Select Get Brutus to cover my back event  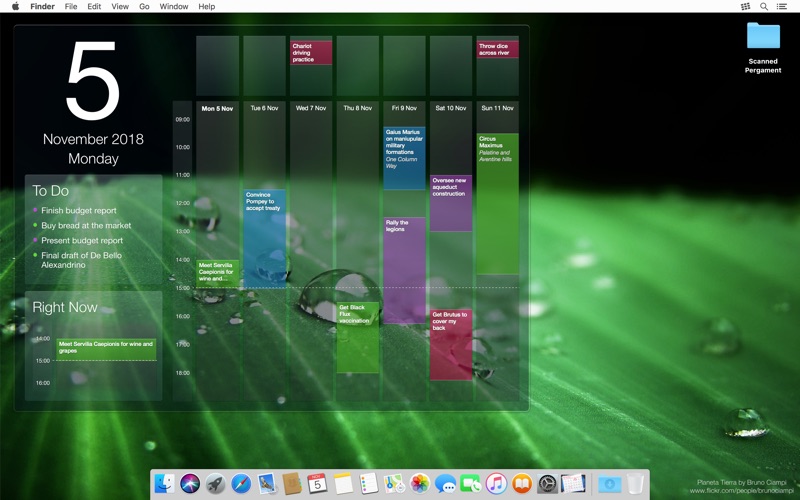(451, 344)
